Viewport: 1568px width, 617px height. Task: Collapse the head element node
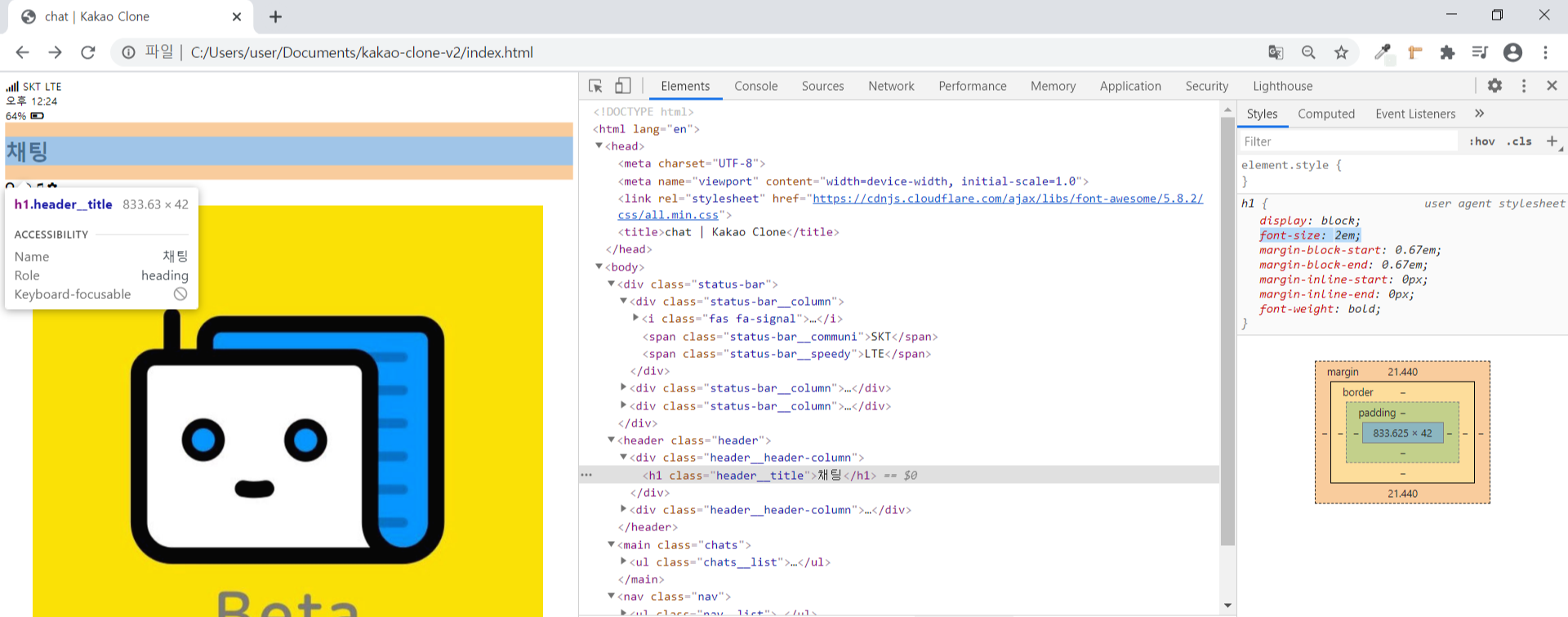pos(599,145)
